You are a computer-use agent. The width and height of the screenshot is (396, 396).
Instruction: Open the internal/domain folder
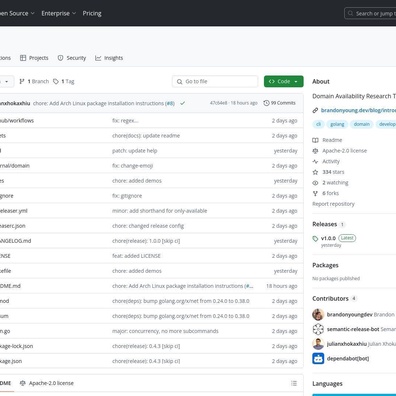coord(15,166)
